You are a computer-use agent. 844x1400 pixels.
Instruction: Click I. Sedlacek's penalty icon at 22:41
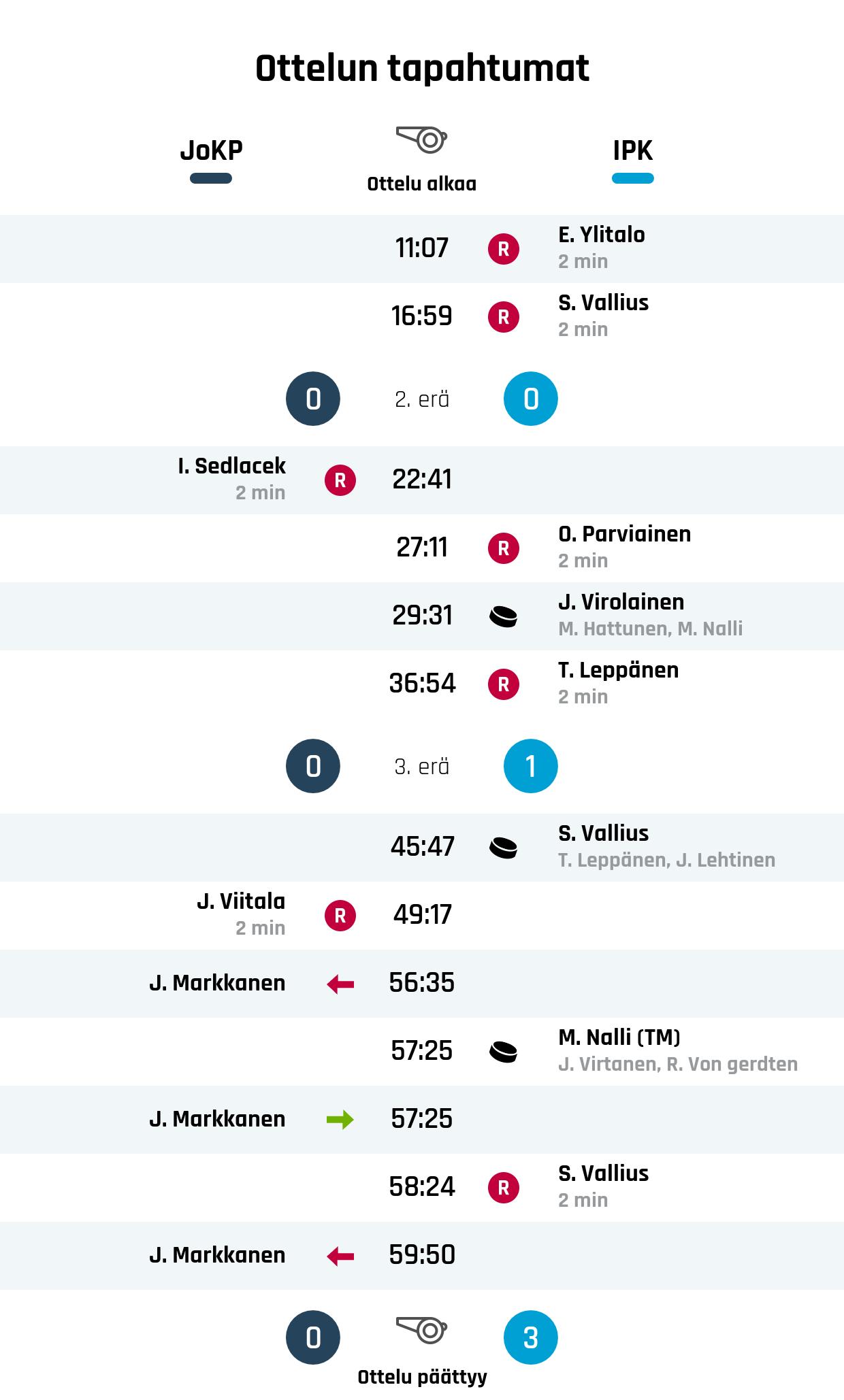click(340, 480)
